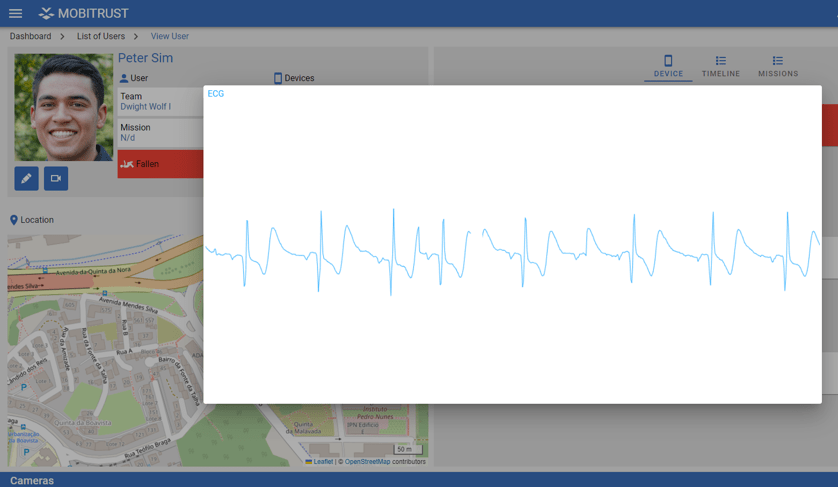
Task: Open the Missions tab
Action: (x=778, y=66)
